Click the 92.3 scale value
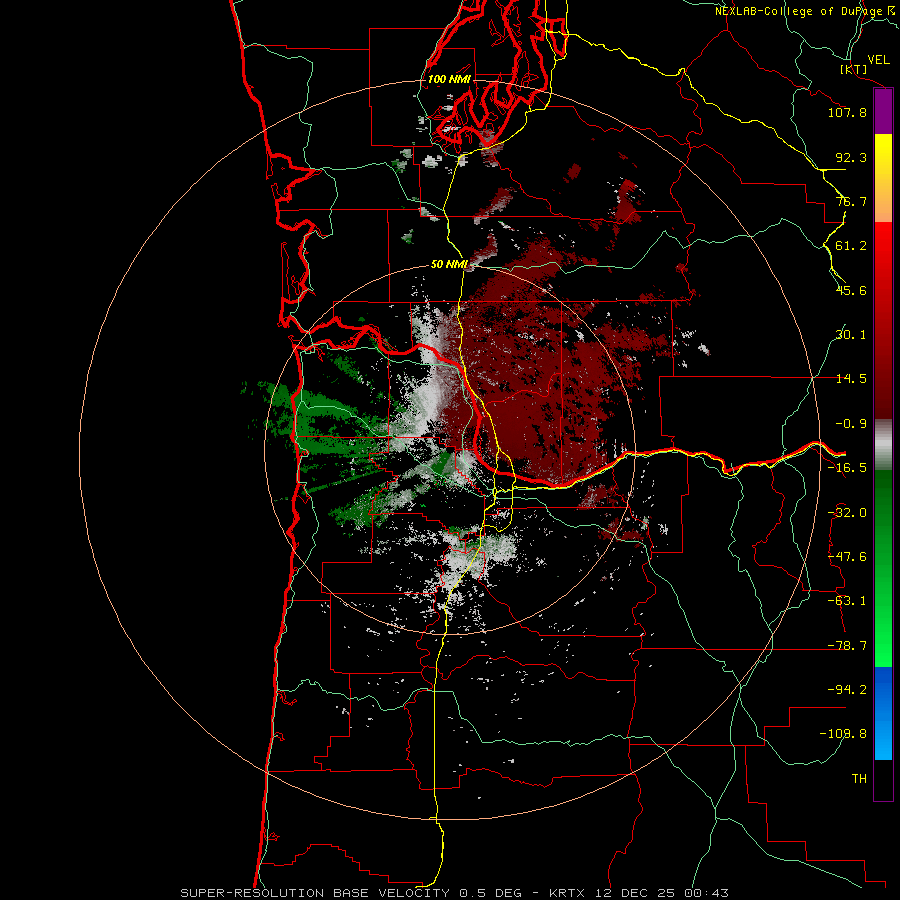This screenshot has width=900, height=900. point(851,157)
